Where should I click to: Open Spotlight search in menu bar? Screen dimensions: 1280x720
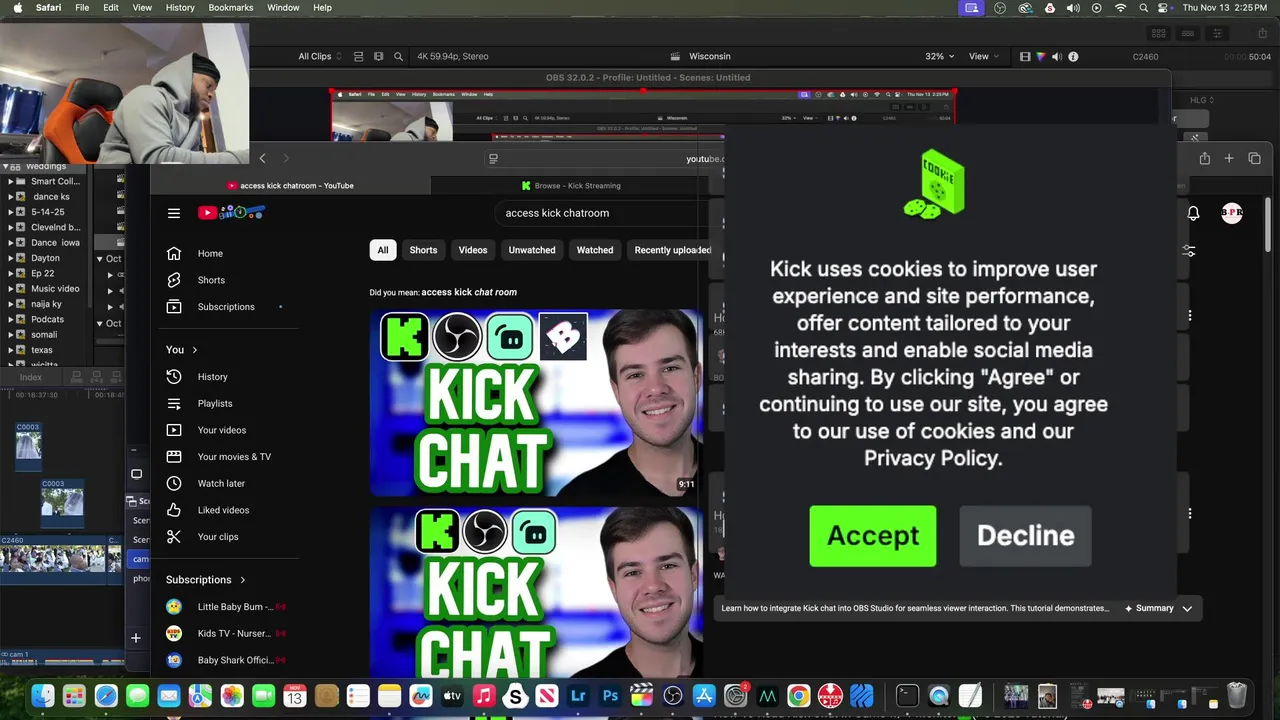click(1143, 8)
